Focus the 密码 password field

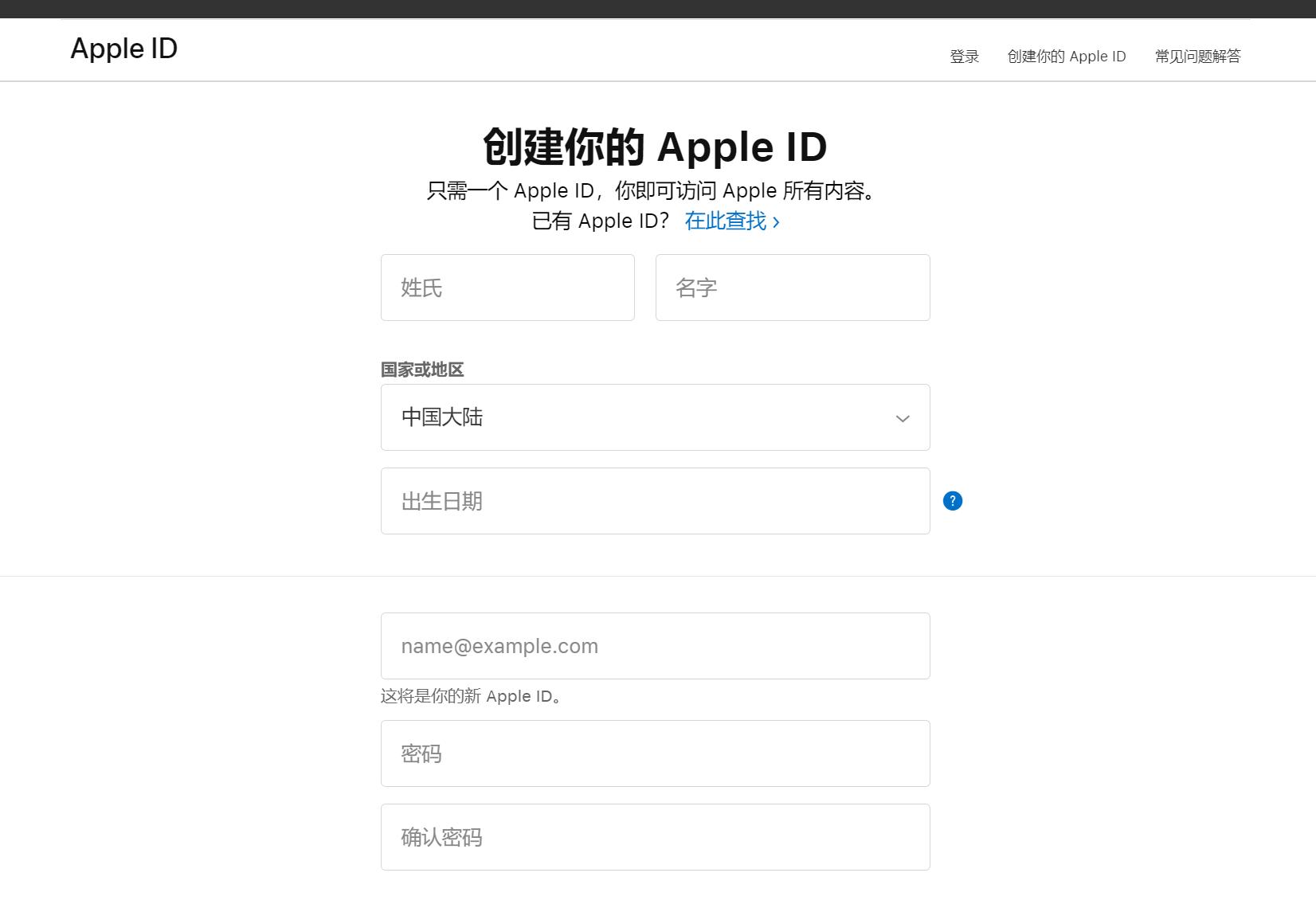click(655, 753)
